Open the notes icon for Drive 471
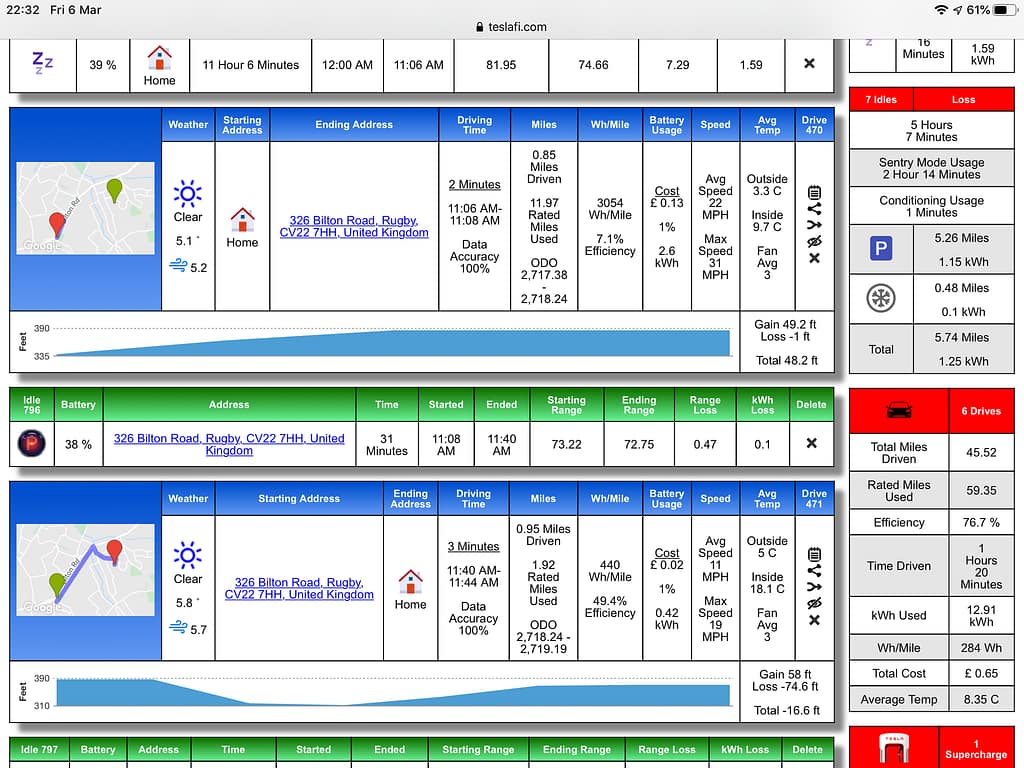Screen dimensions: 1024x768 (x=814, y=555)
